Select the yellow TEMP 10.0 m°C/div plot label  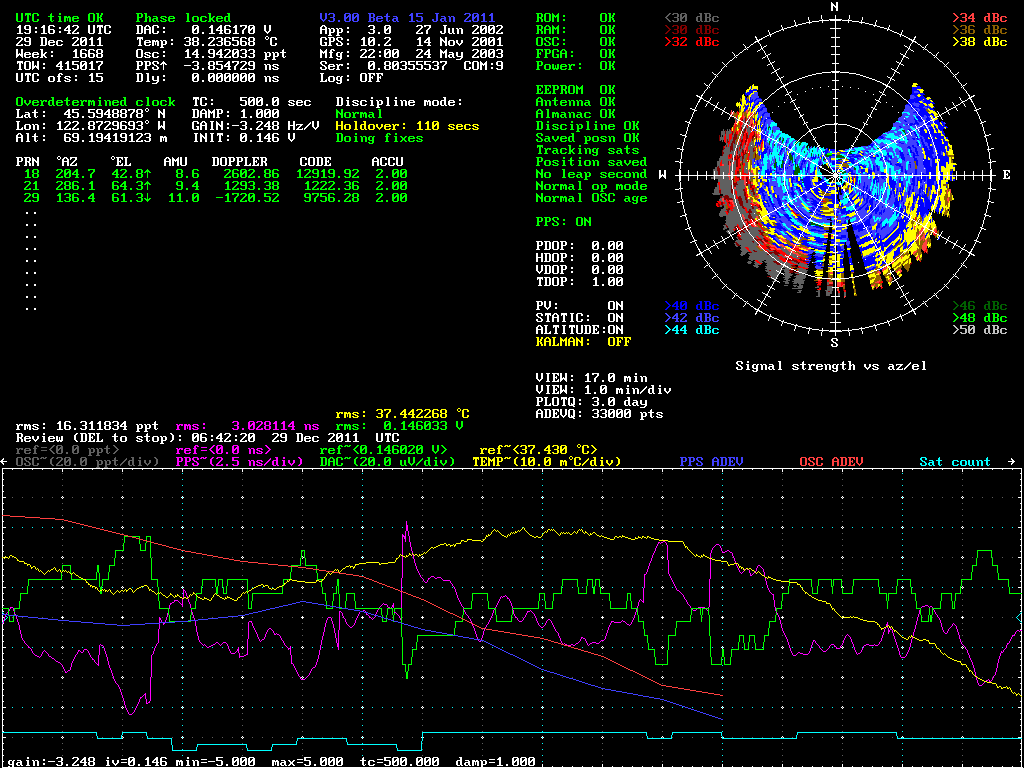546,462
